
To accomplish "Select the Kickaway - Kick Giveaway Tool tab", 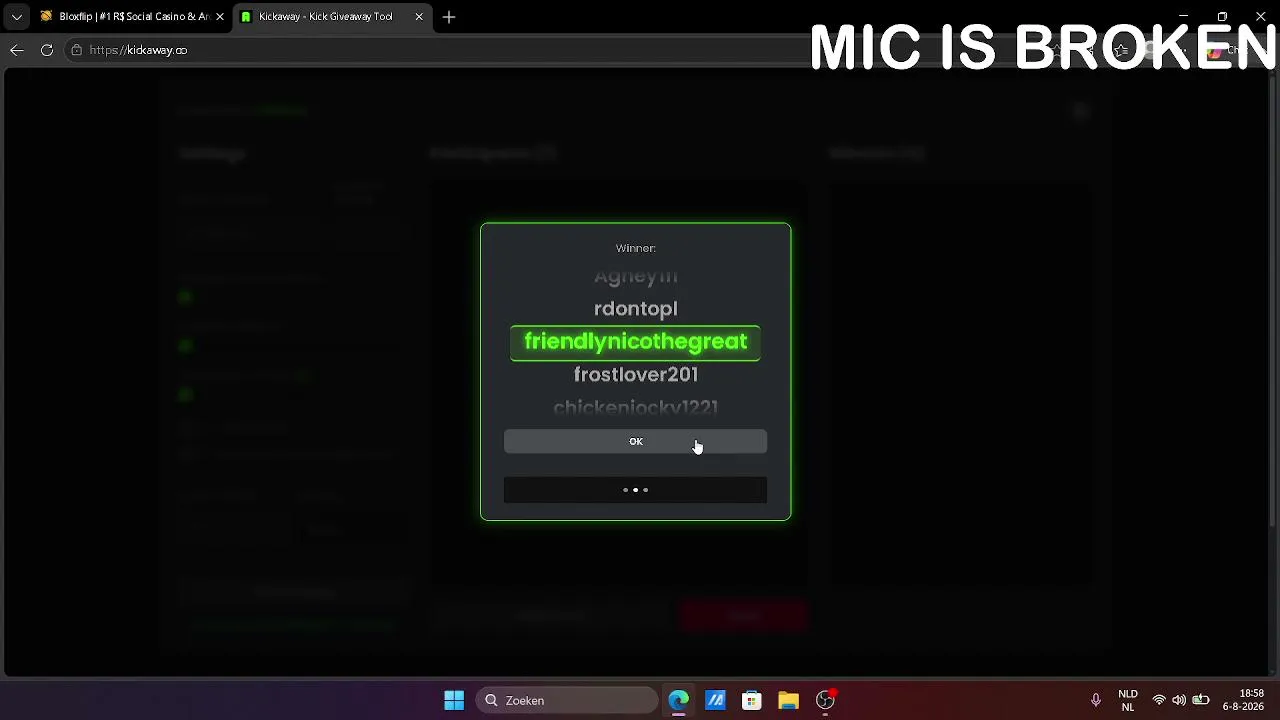I will (332, 17).
